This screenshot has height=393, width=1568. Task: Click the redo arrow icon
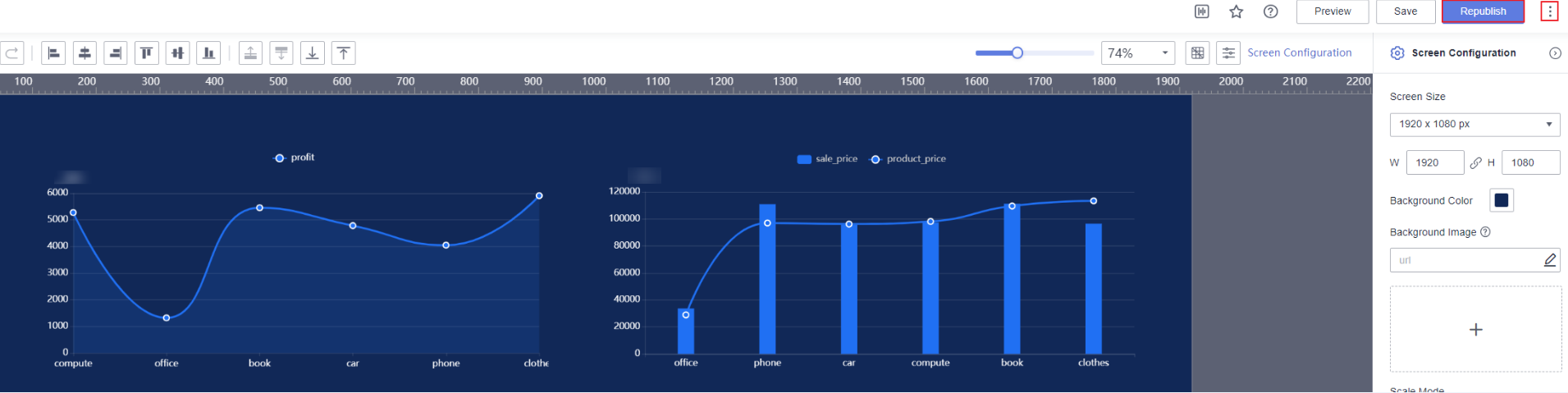11,53
